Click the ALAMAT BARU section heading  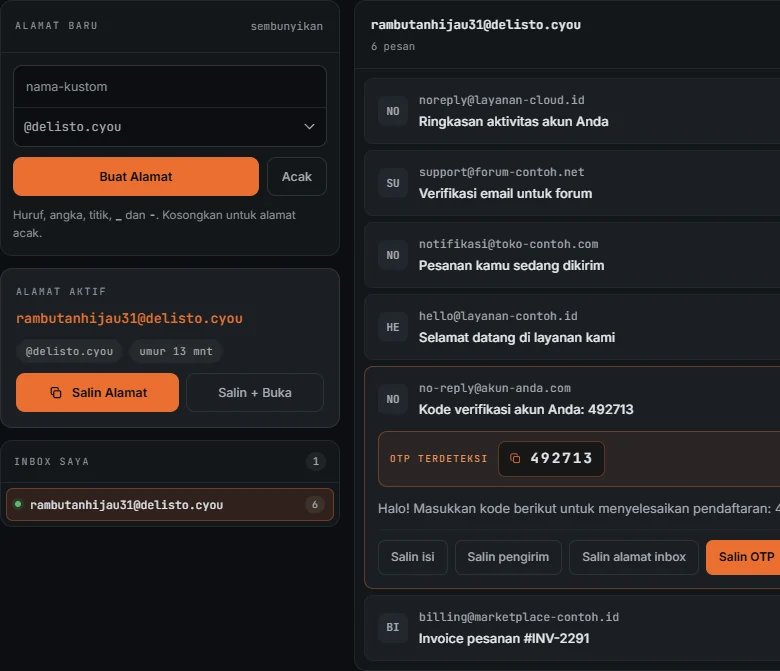pos(56,26)
